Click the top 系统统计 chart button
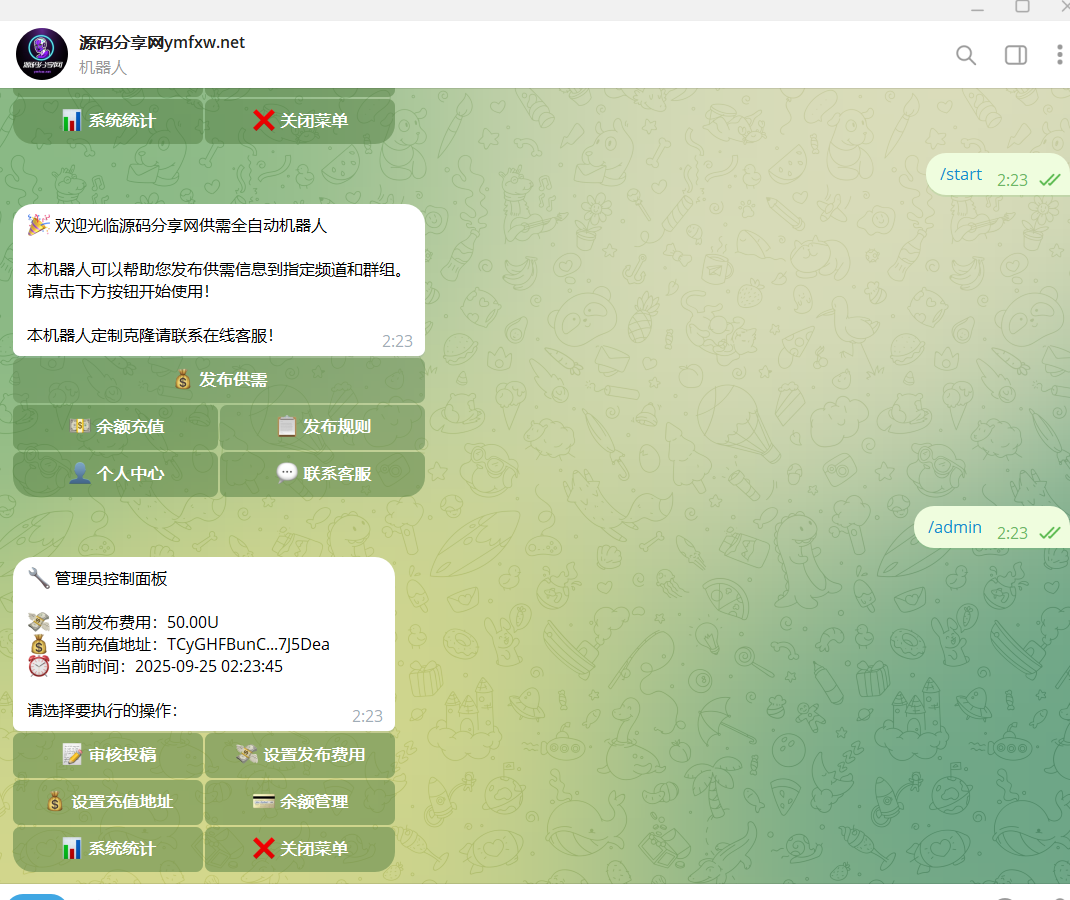1070x900 pixels. tap(108, 121)
